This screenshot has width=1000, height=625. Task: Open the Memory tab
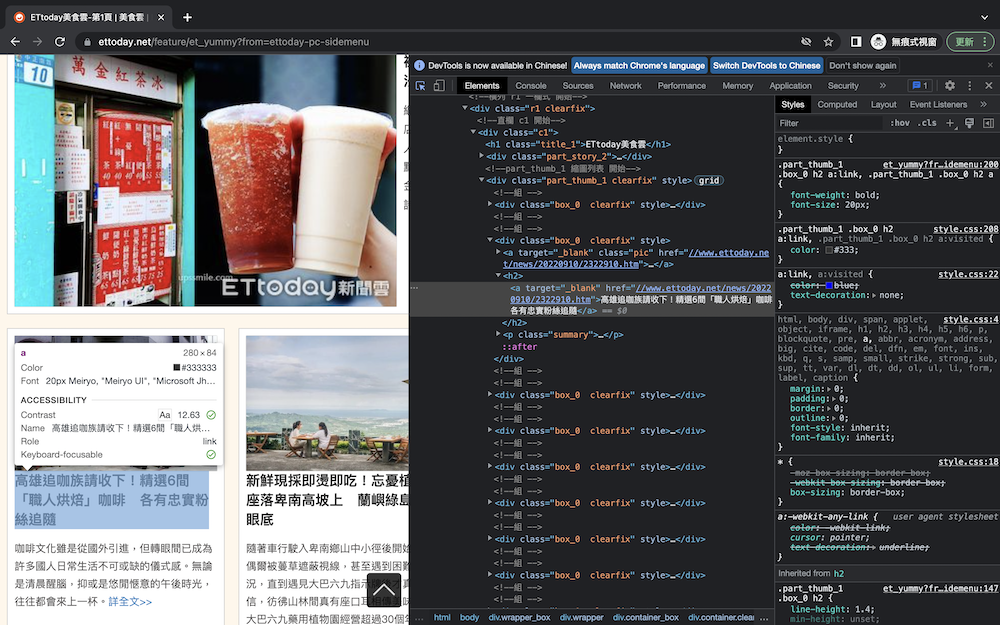738,85
